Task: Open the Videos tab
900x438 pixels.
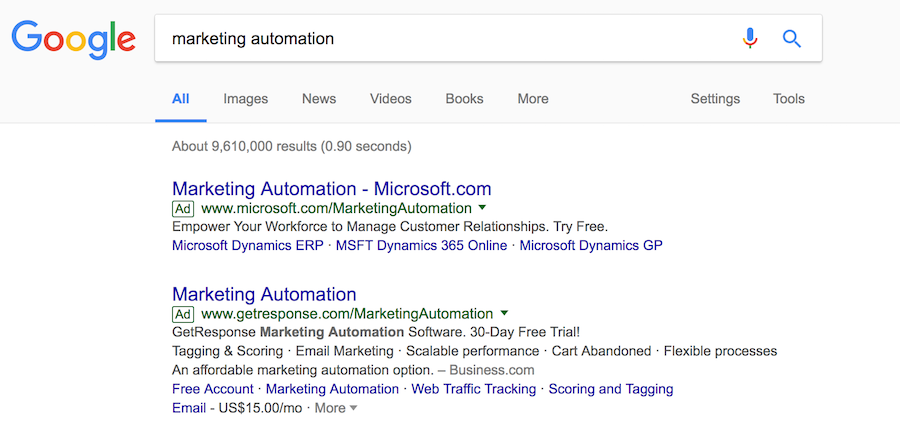Action: pos(390,99)
